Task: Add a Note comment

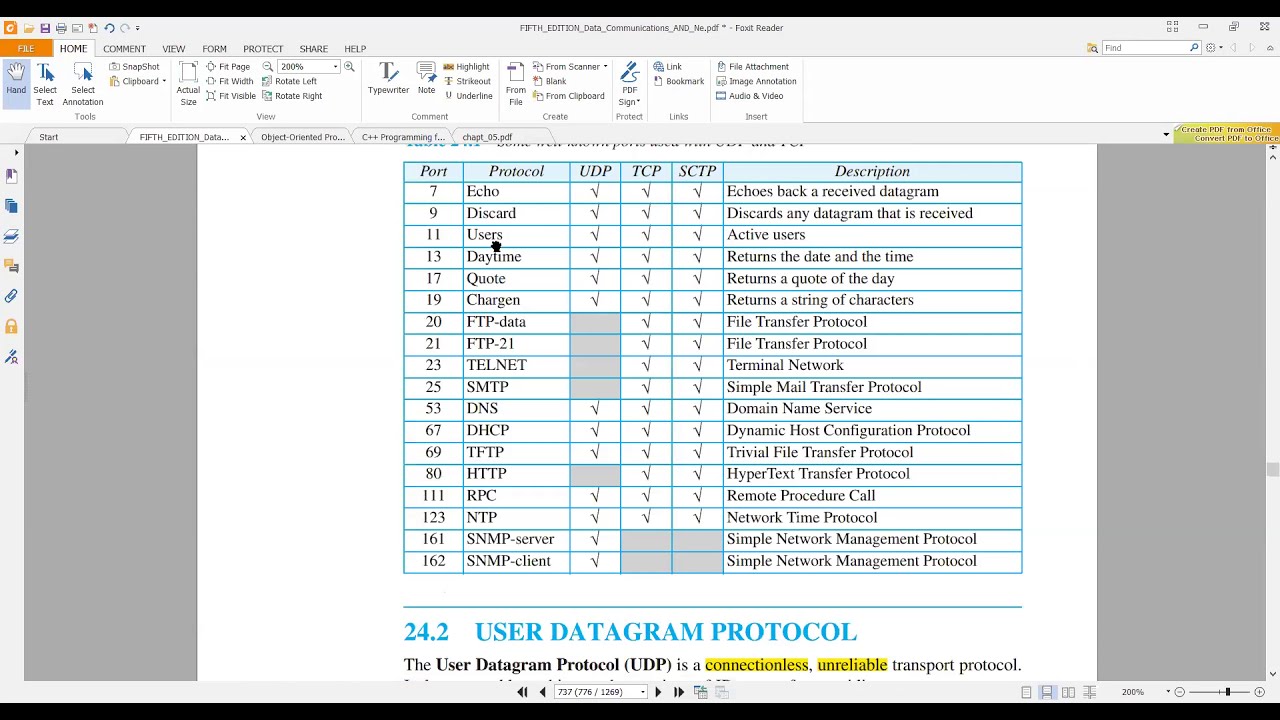Action: click(426, 79)
